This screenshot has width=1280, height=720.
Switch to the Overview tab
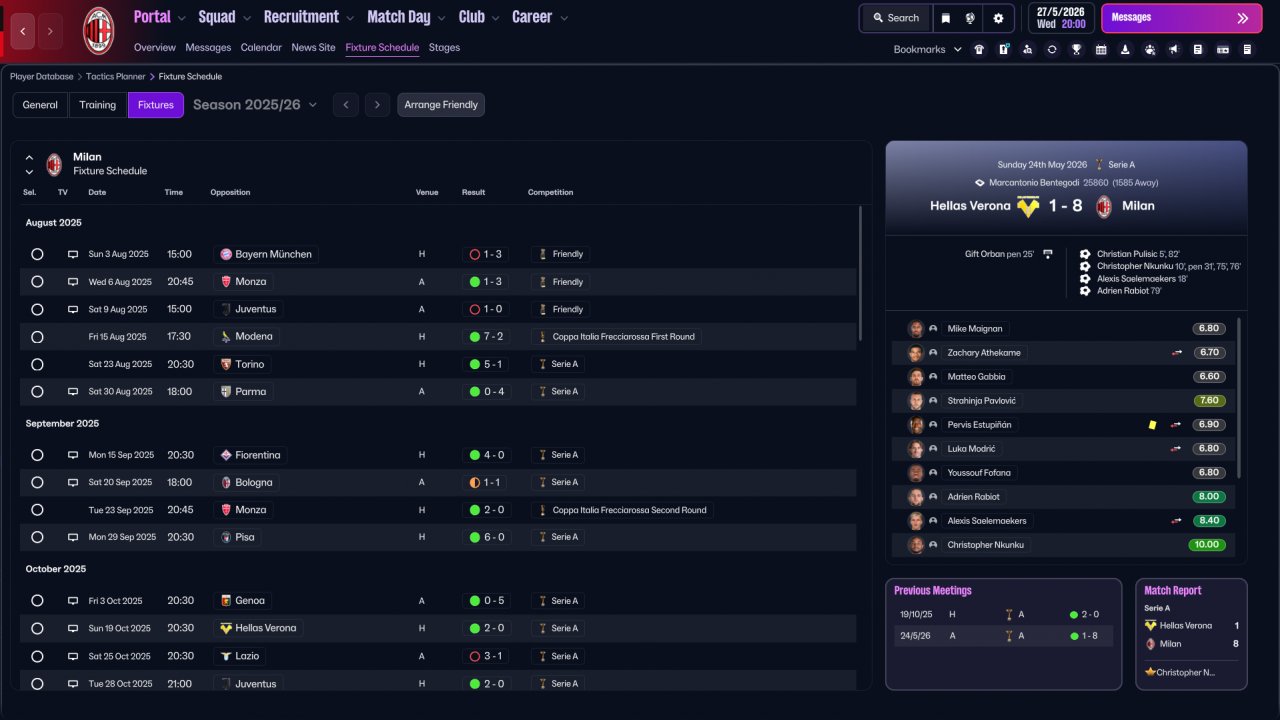(x=155, y=47)
